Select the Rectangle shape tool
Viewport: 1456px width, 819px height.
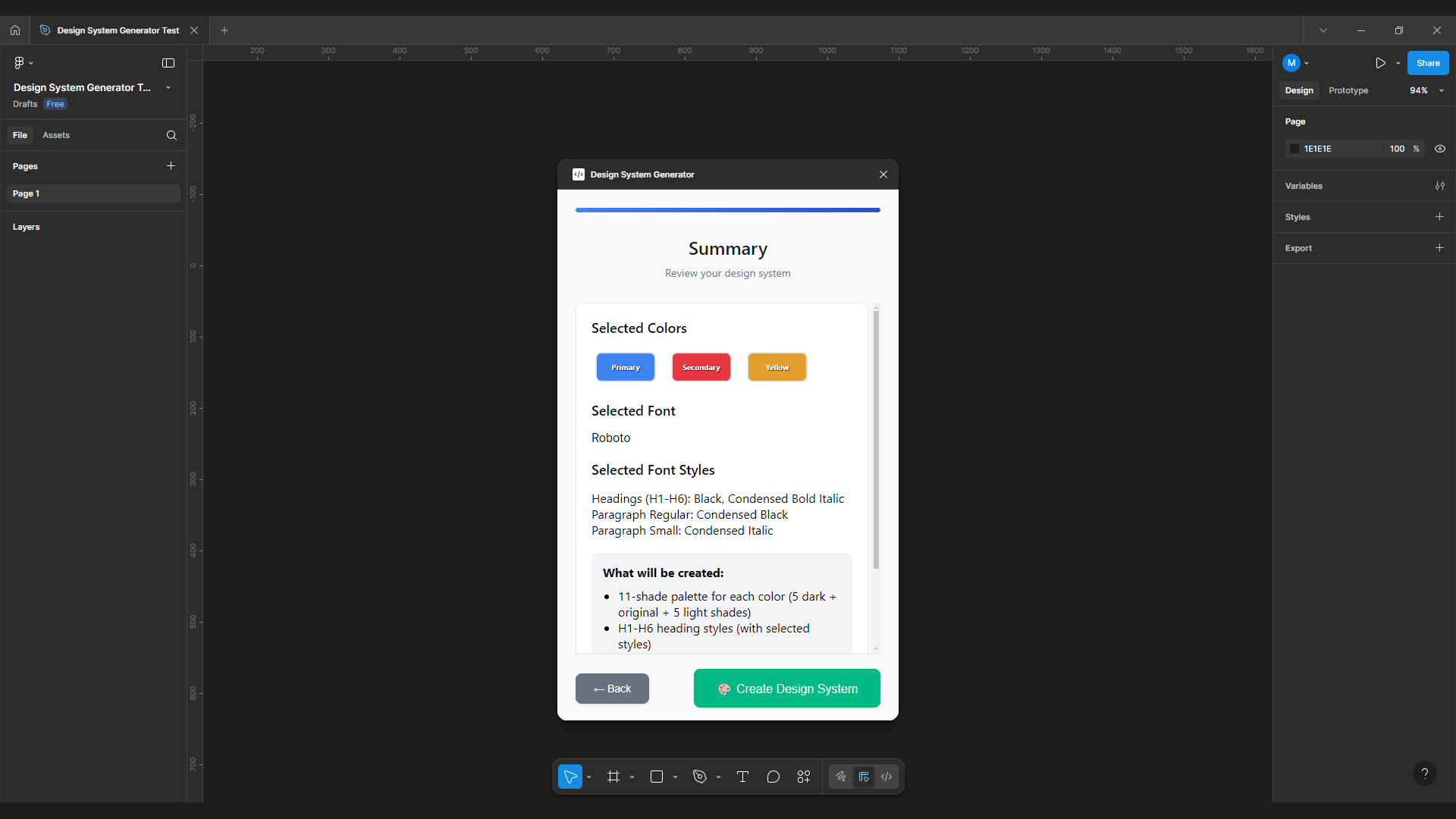click(x=657, y=777)
